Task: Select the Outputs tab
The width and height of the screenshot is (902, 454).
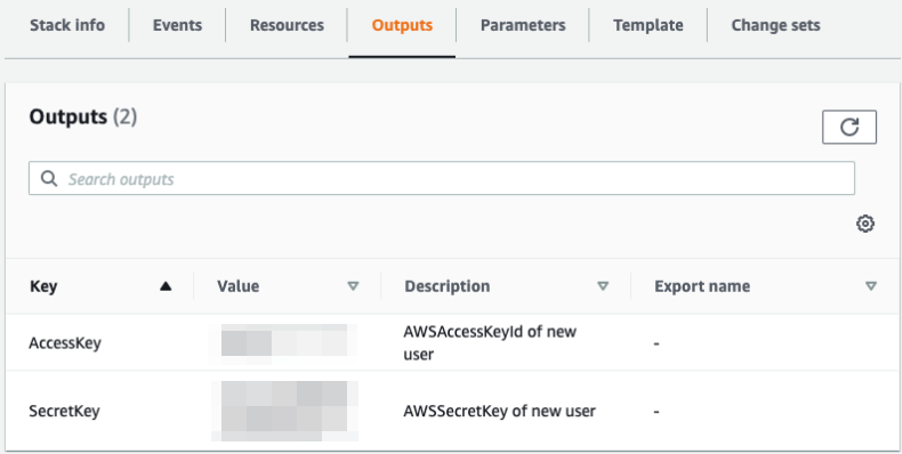Action: tap(402, 25)
